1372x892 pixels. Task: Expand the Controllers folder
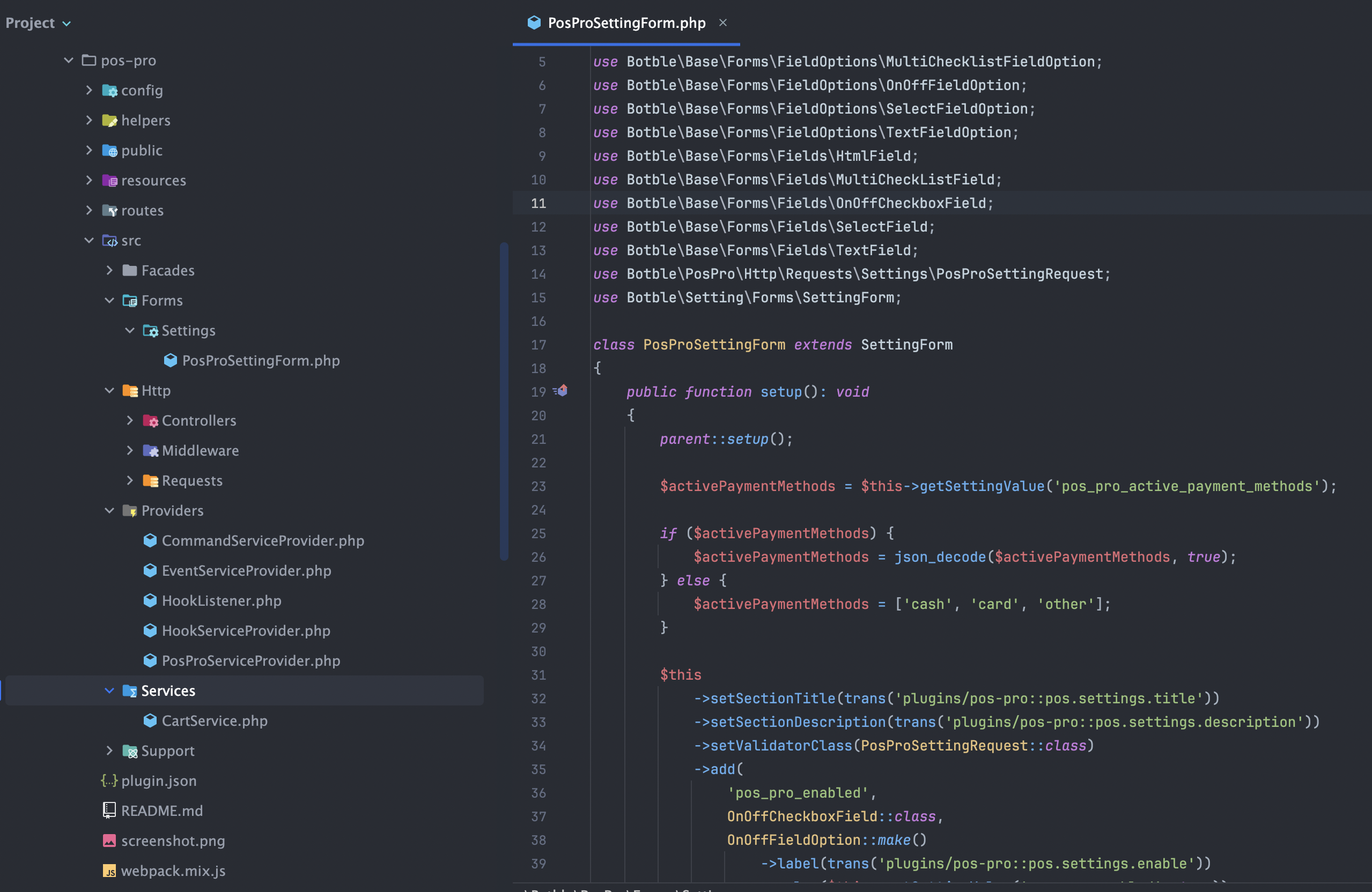(130, 420)
